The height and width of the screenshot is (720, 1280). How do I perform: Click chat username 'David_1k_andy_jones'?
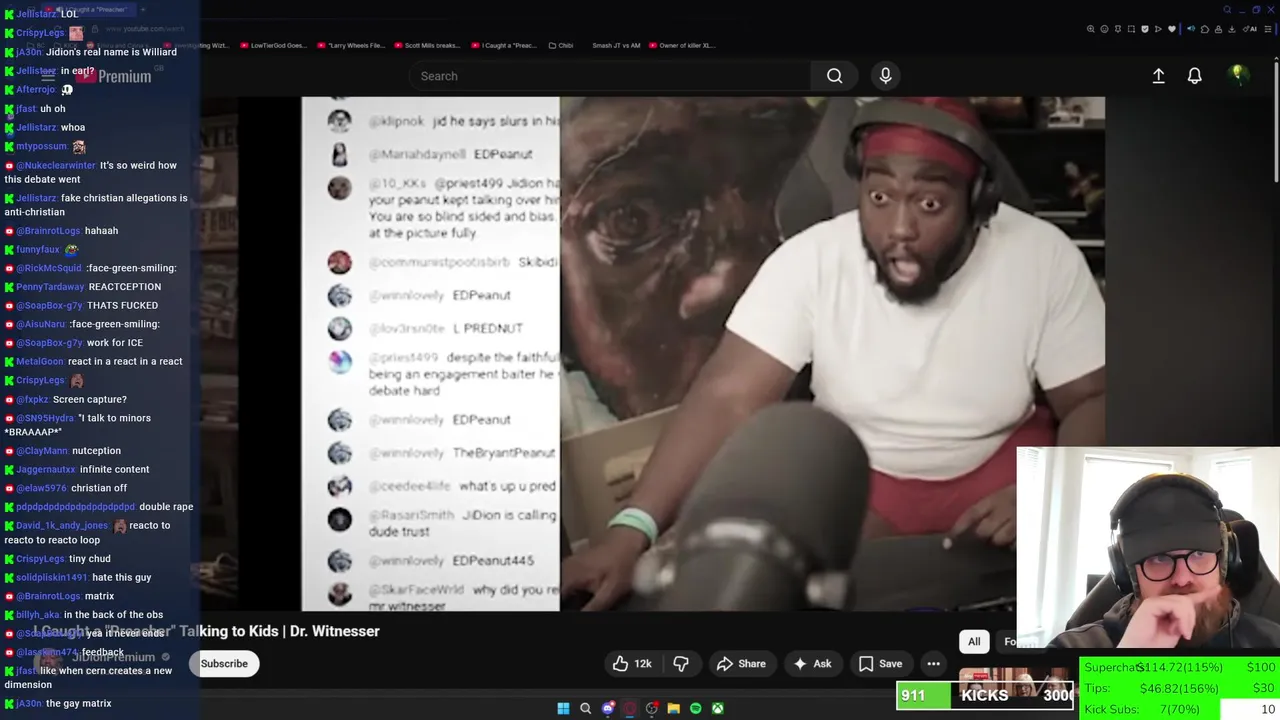(x=62, y=526)
